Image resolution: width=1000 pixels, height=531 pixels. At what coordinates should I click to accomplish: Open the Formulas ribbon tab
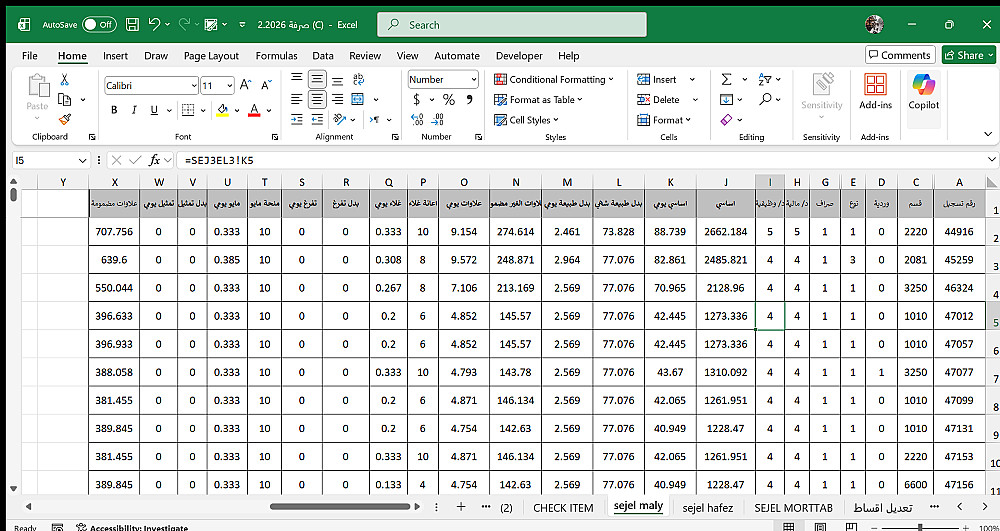coord(276,56)
